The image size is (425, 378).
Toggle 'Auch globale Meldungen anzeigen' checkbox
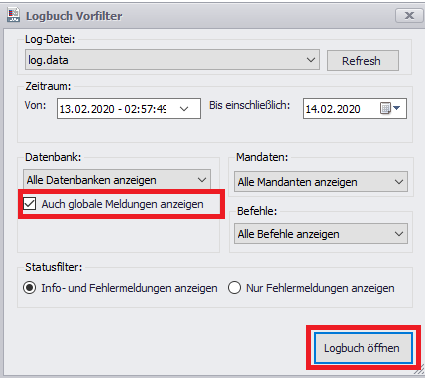(30, 204)
